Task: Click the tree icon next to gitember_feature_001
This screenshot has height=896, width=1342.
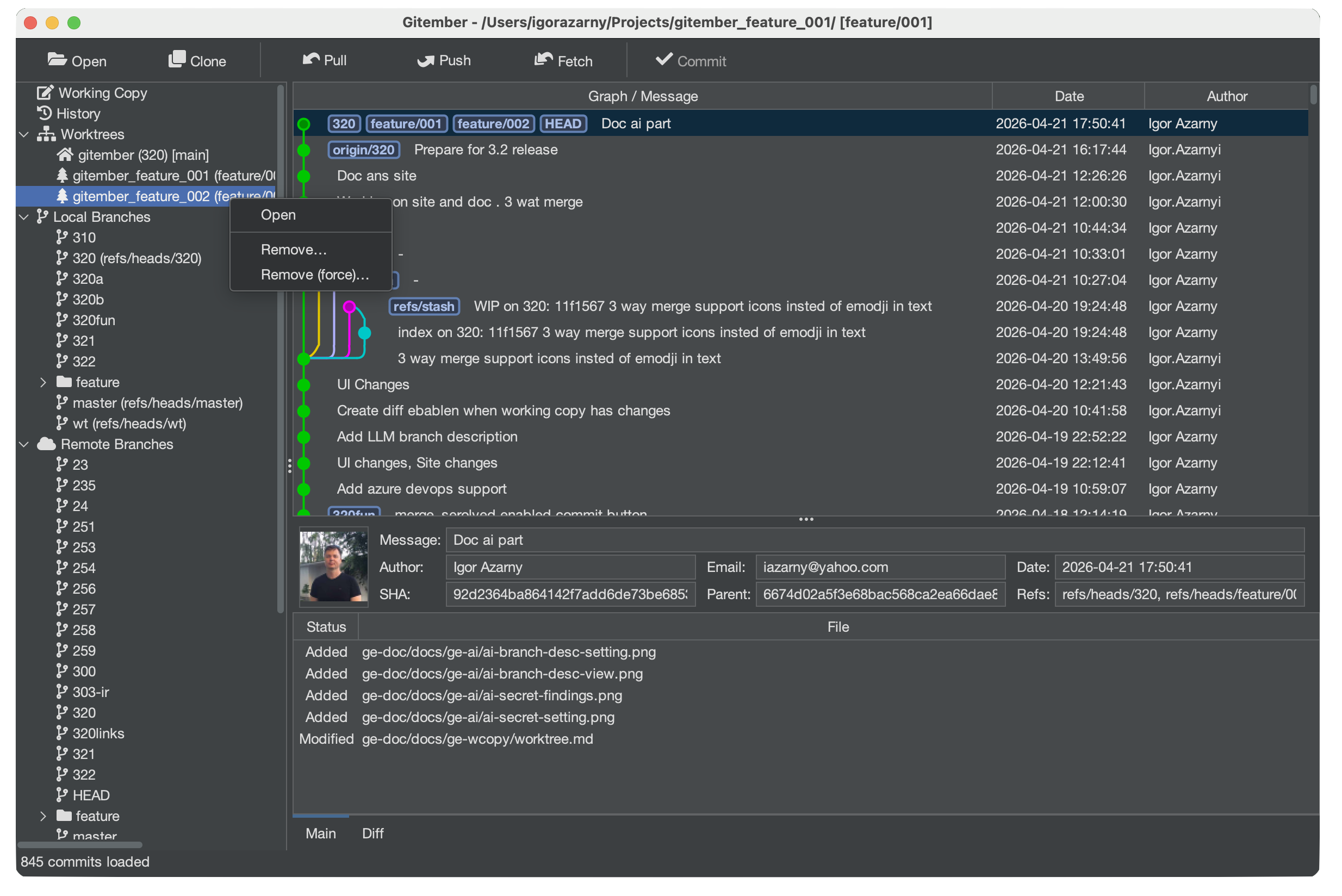Action: (x=63, y=176)
